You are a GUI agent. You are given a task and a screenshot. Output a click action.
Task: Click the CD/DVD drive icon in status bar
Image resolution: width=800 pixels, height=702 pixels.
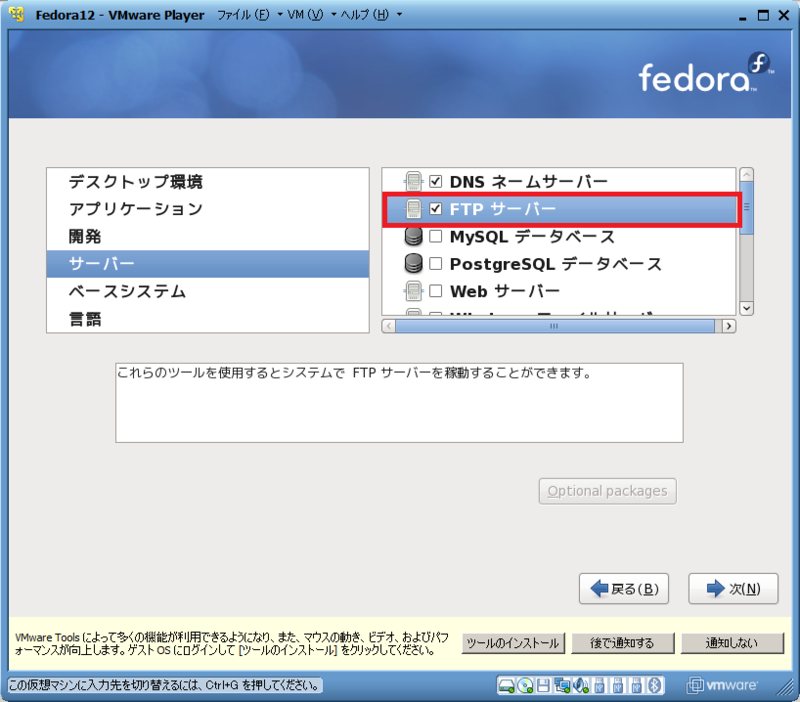click(x=524, y=686)
